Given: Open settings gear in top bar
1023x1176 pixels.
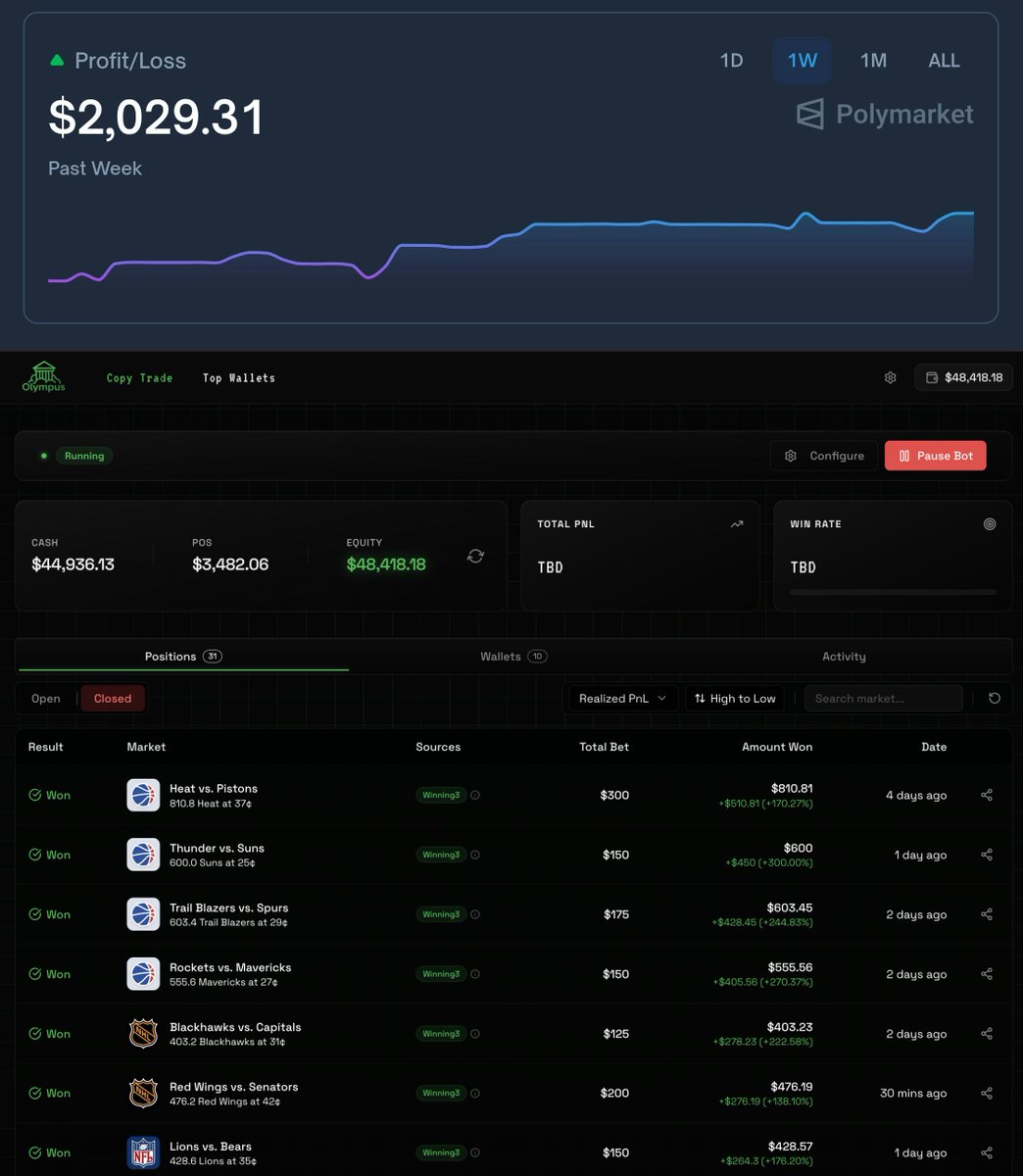Looking at the screenshot, I should point(890,377).
